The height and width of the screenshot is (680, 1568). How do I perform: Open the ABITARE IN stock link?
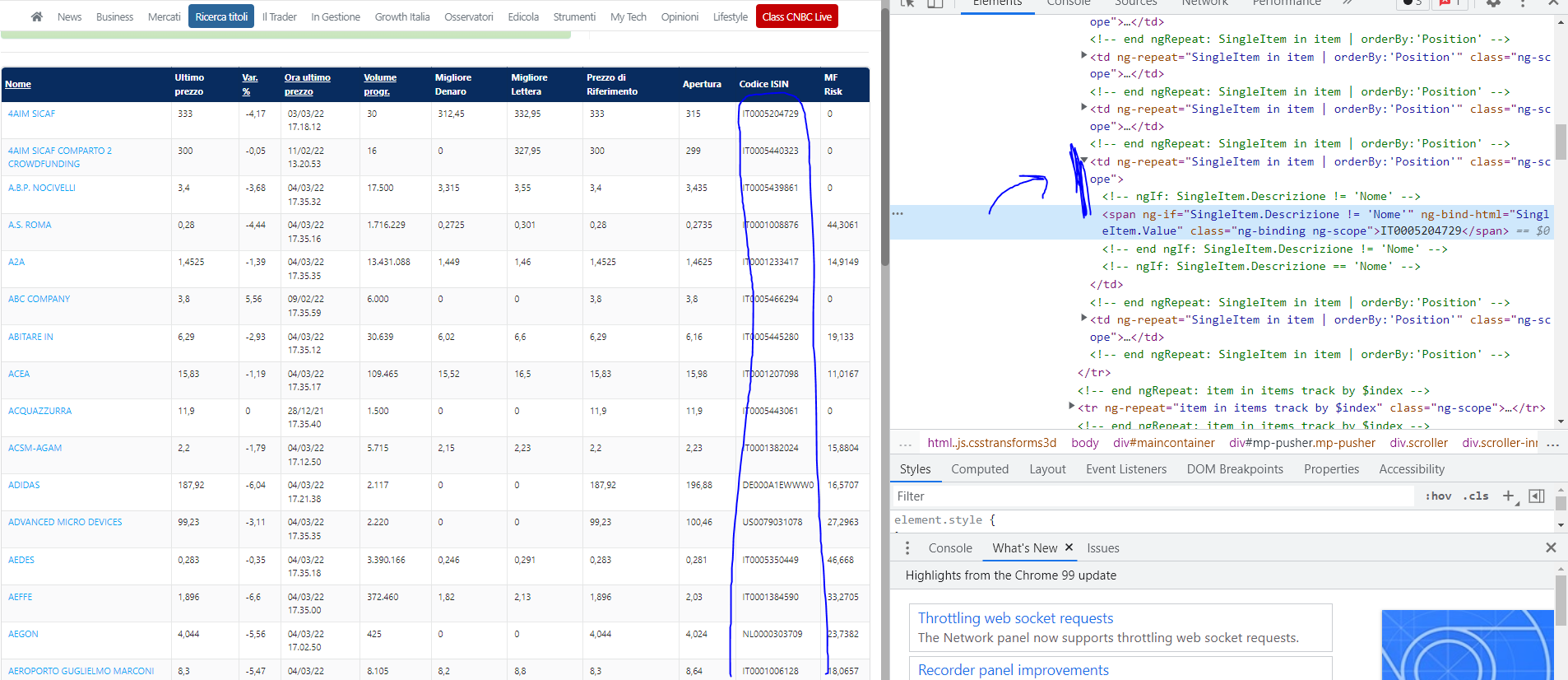(x=30, y=337)
